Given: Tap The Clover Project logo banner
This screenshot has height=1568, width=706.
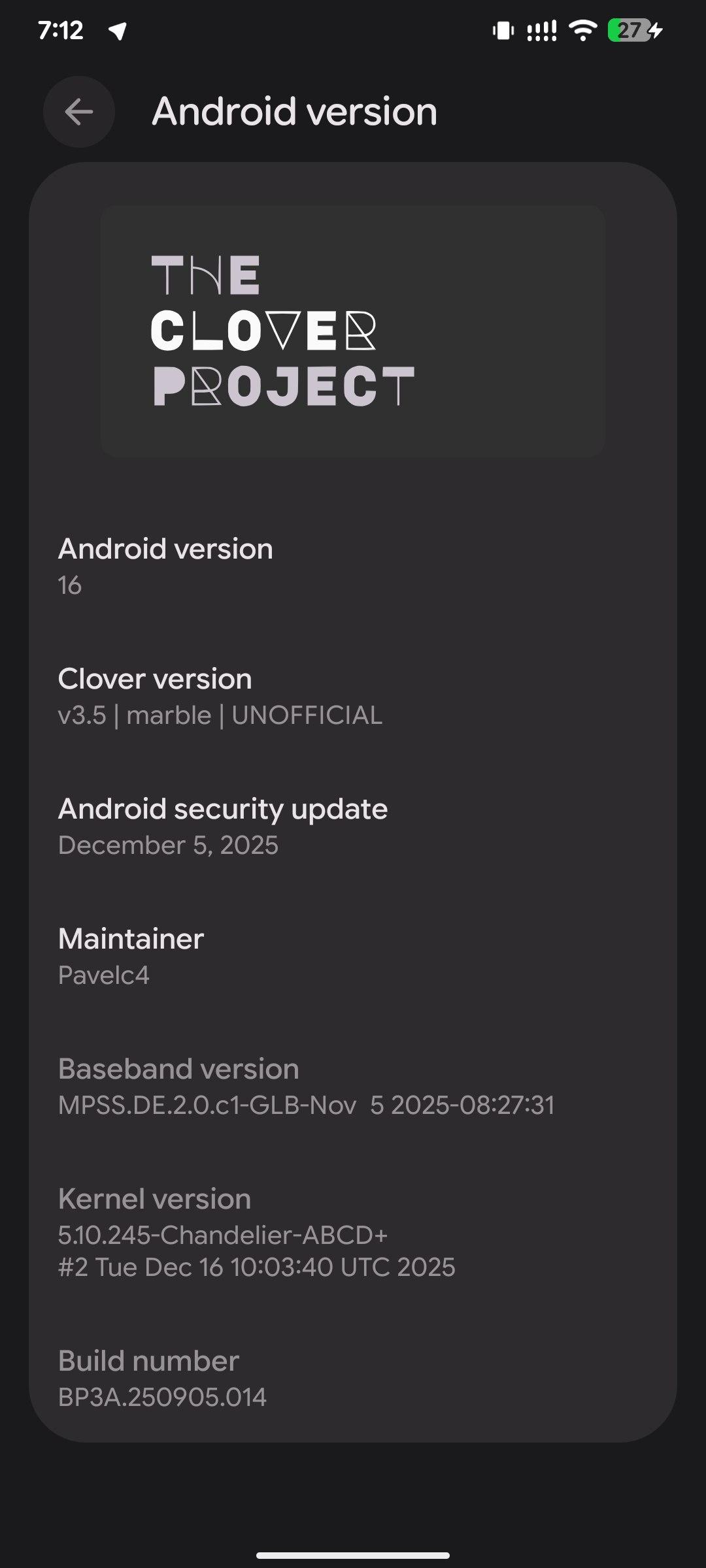Looking at the screenshot, I should 352,331.
